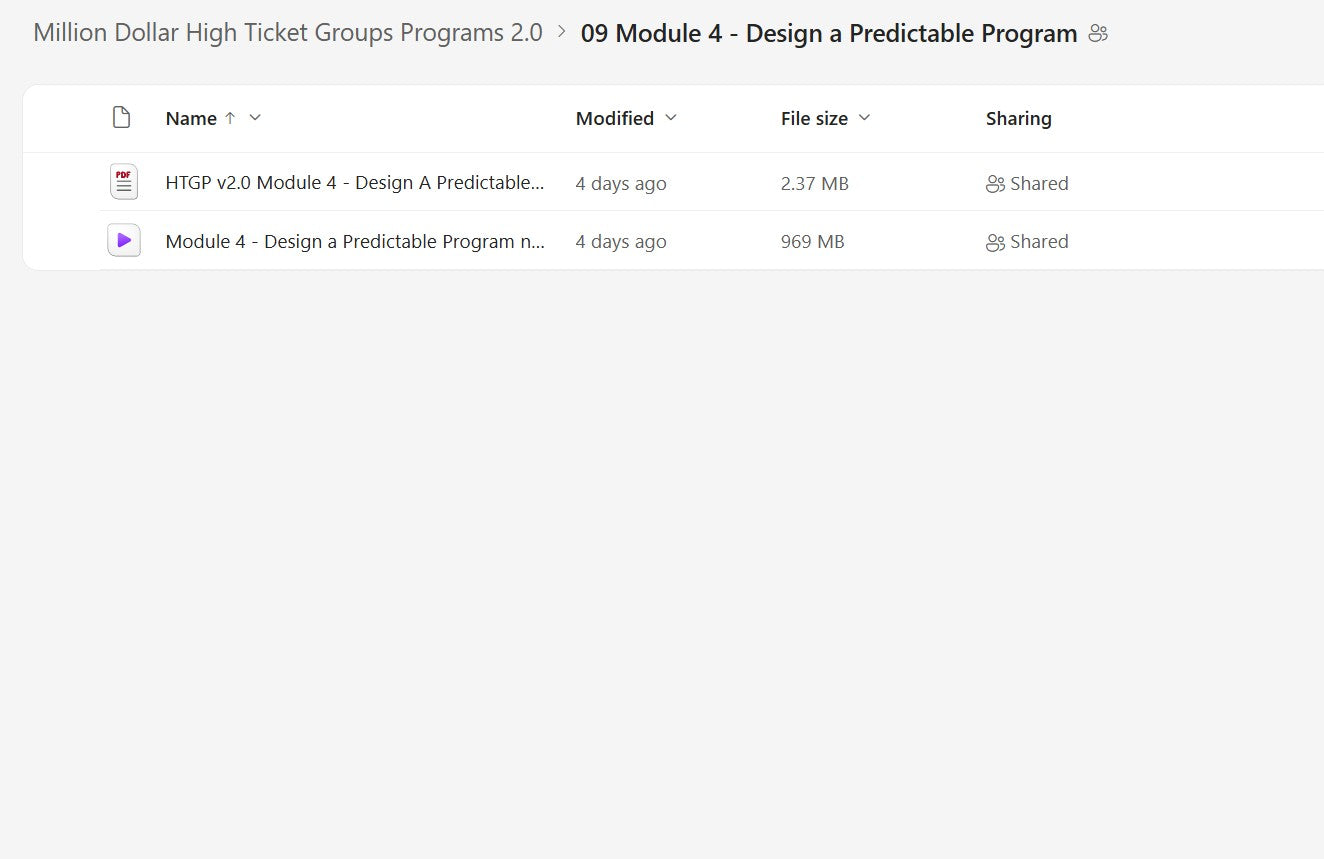The height and width of the screenshot is (859, 1324).
Task: Click the Sharing column header
Action: tap(1018, 118)
